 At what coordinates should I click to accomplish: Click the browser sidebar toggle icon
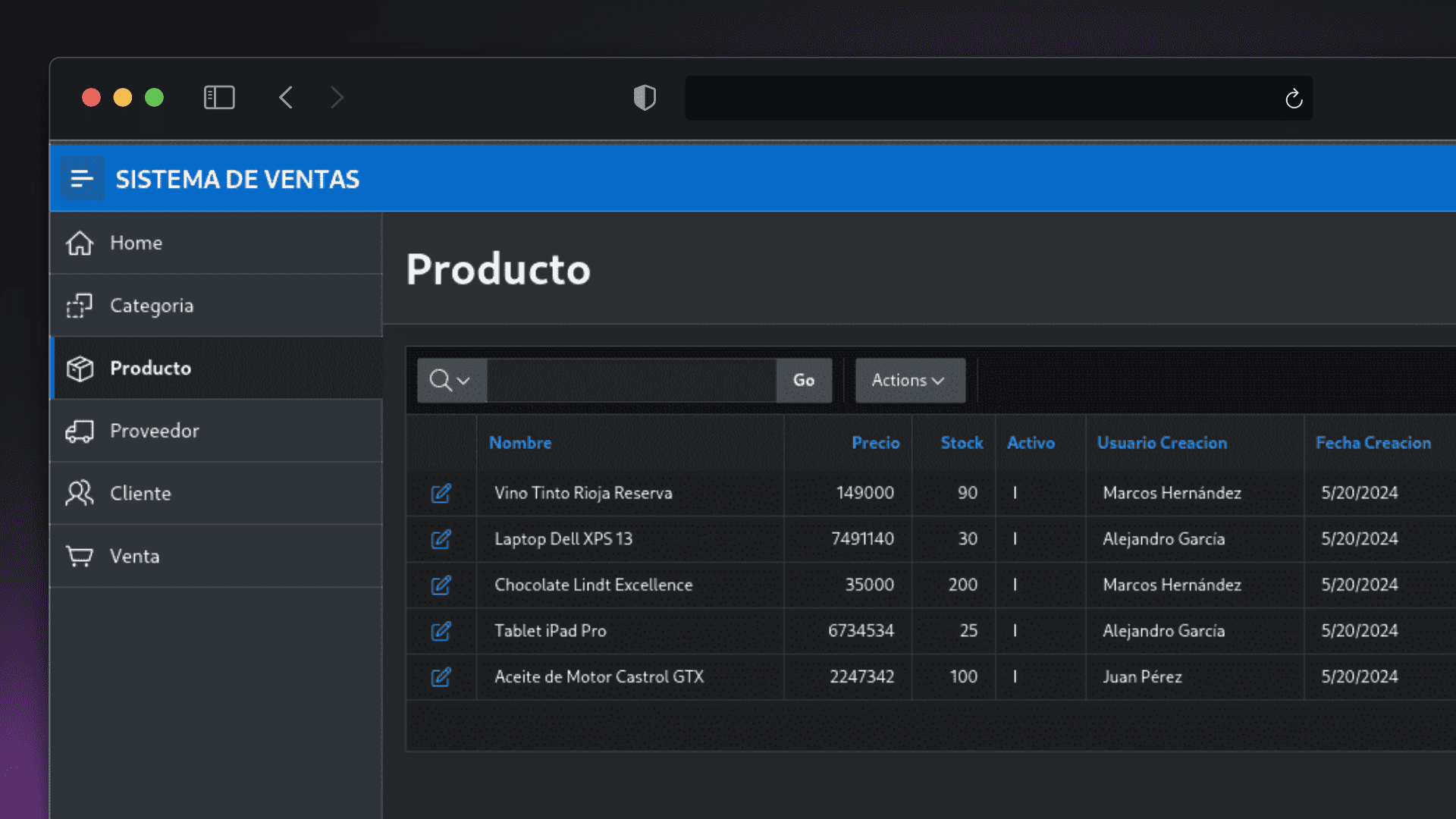219,97
